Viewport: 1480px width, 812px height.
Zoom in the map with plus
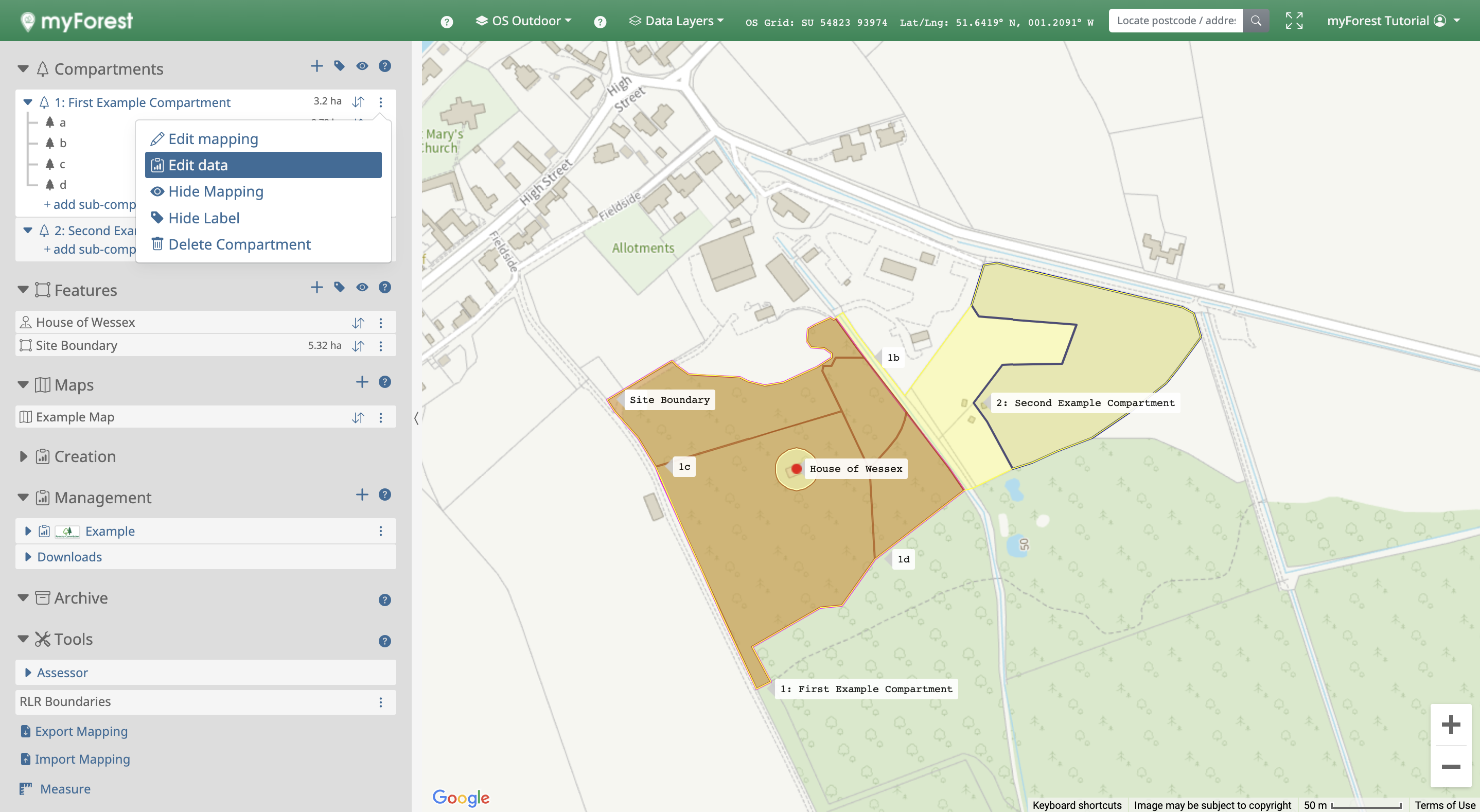[1450, 725]
